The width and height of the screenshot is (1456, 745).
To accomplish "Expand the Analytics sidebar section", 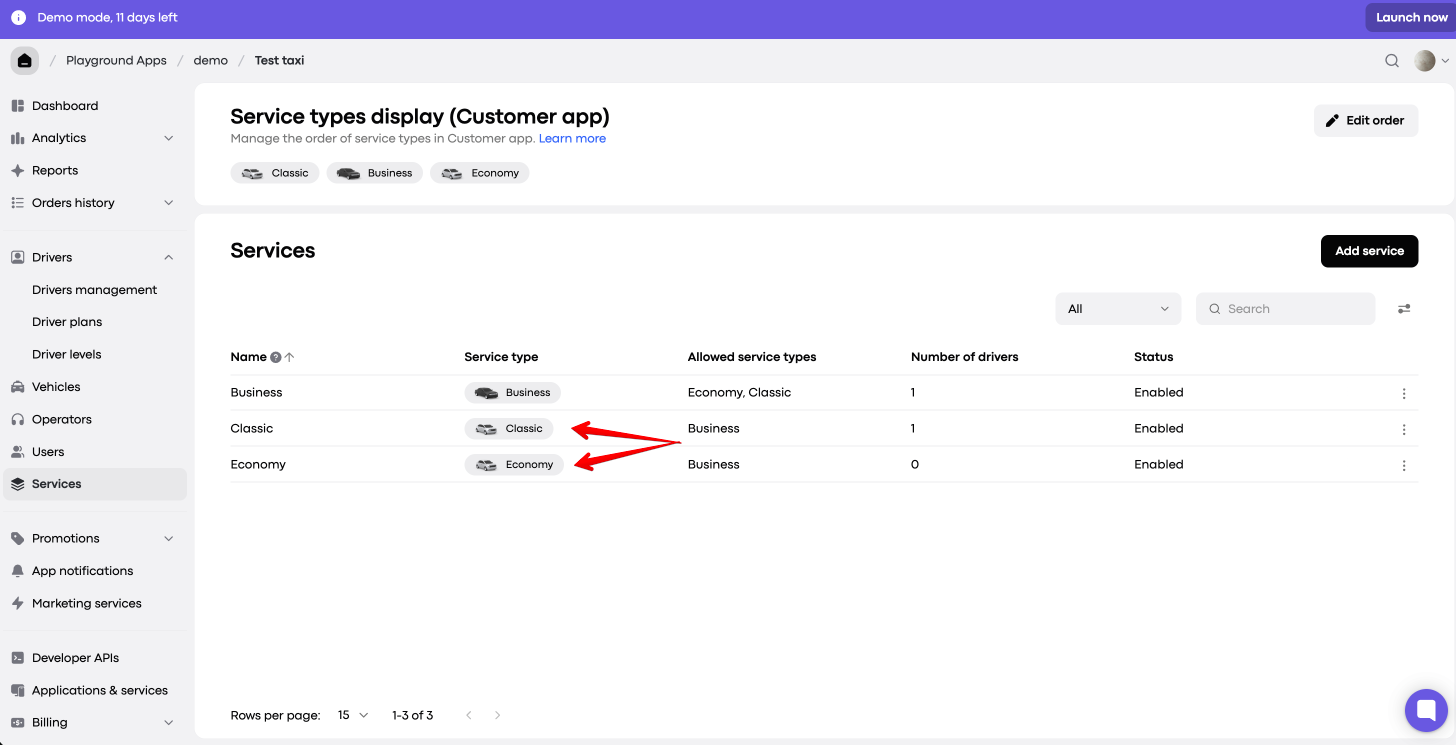I will pyautogui.click(x=169, y=138).
